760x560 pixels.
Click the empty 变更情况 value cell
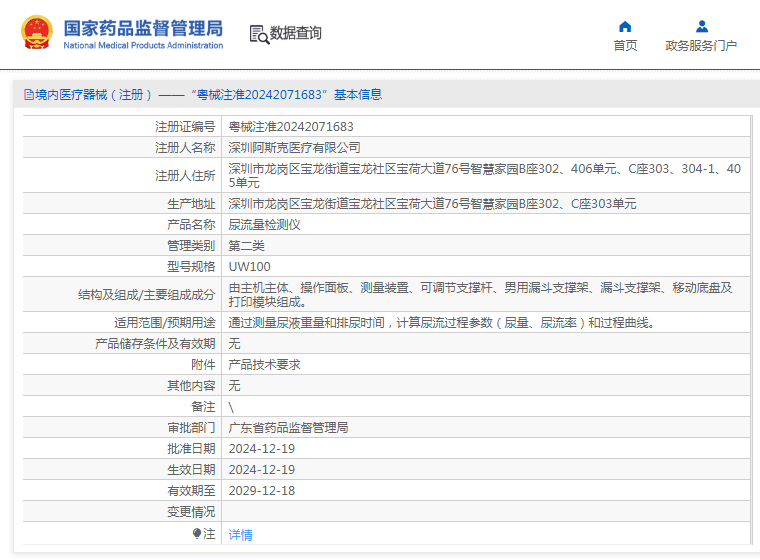(x=486, y=512)
